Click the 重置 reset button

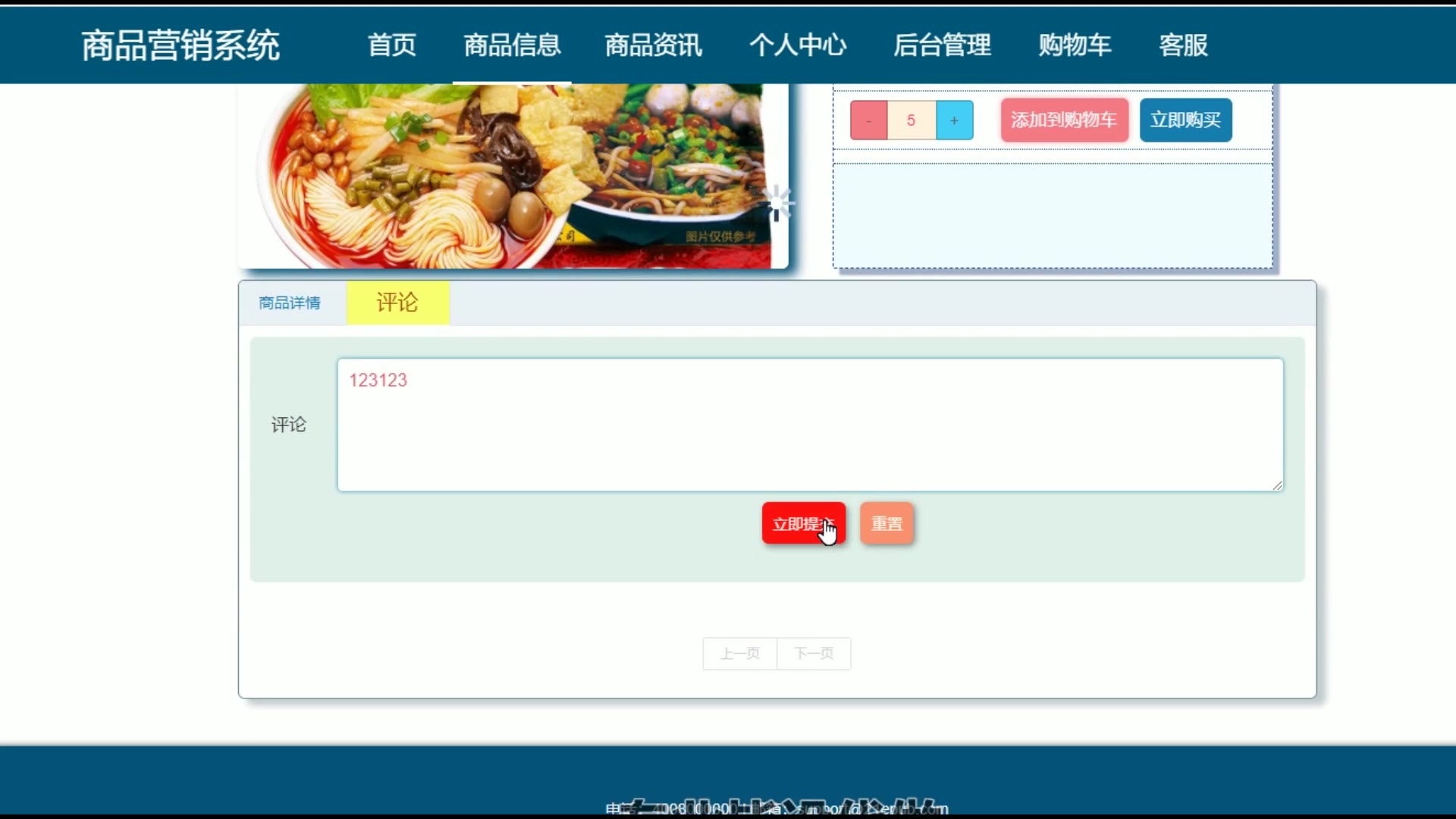click(x=886, y=523)
